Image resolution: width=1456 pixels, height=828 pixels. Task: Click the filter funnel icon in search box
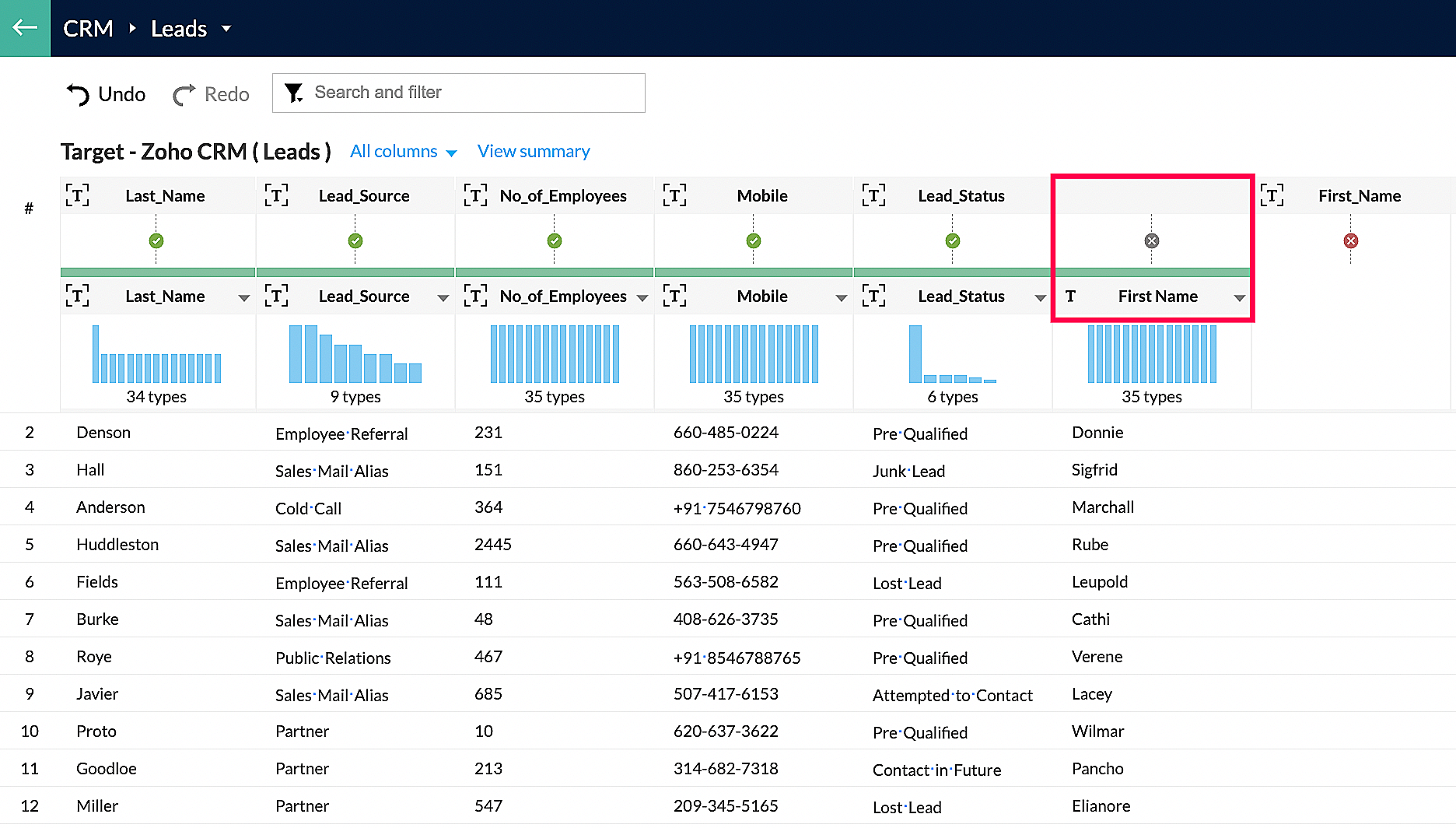pos(293,93)
